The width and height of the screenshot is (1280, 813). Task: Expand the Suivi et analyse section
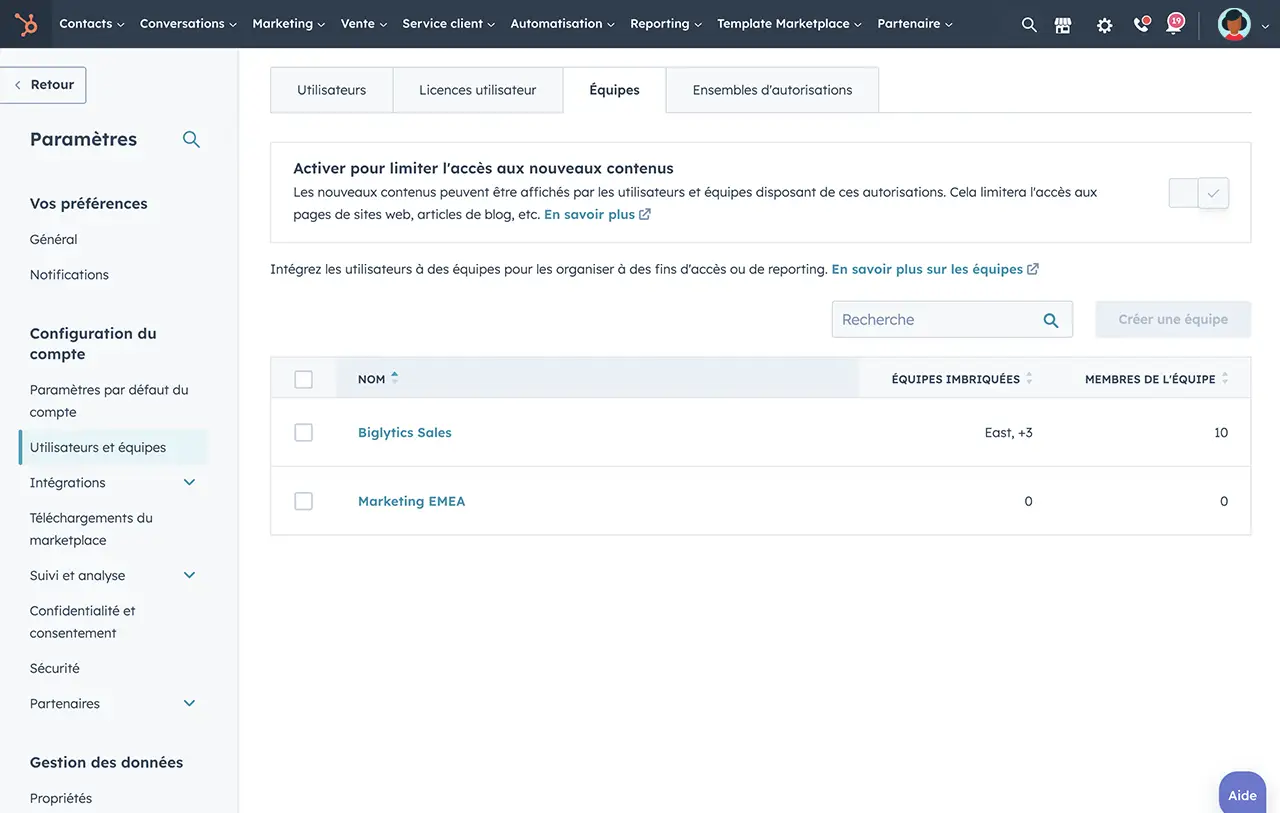(x=189, y=576)
